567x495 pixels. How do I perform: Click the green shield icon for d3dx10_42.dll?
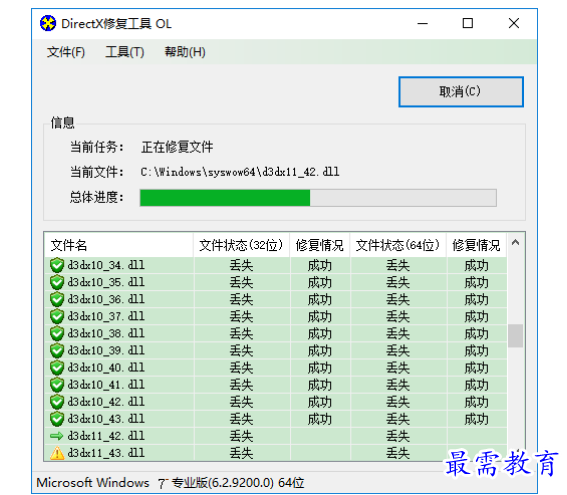point(57,402)
